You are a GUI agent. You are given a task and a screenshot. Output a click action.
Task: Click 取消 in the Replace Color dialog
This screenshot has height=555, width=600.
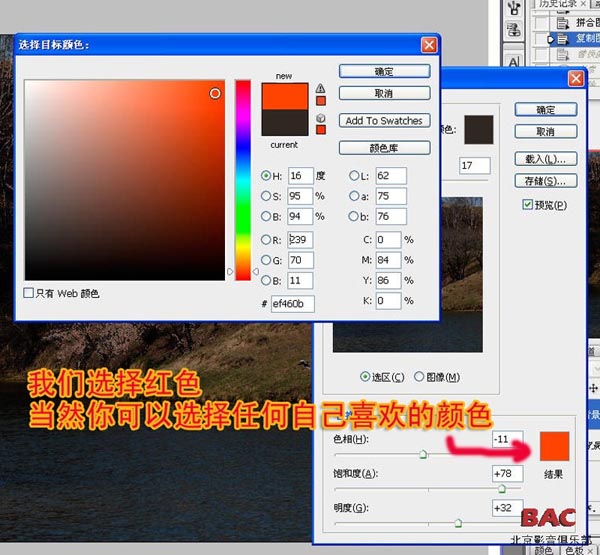(546, 132)
